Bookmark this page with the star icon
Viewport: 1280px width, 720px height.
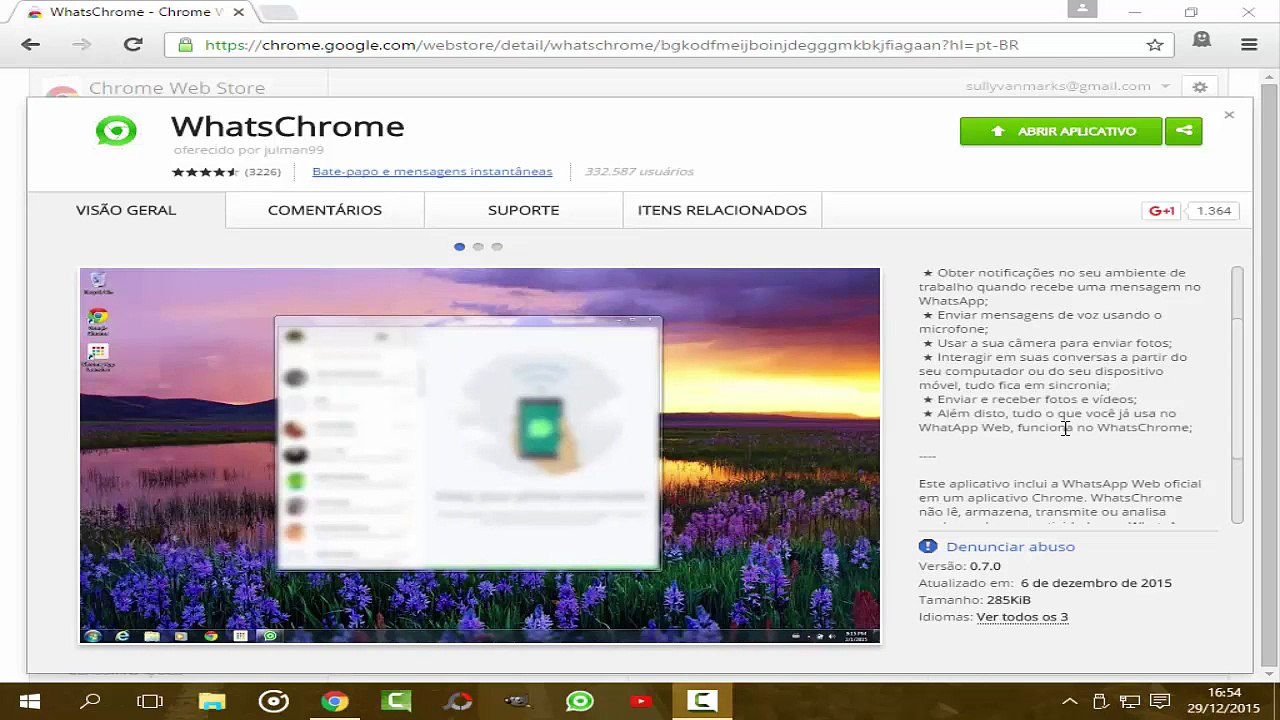click(1155, 45)
